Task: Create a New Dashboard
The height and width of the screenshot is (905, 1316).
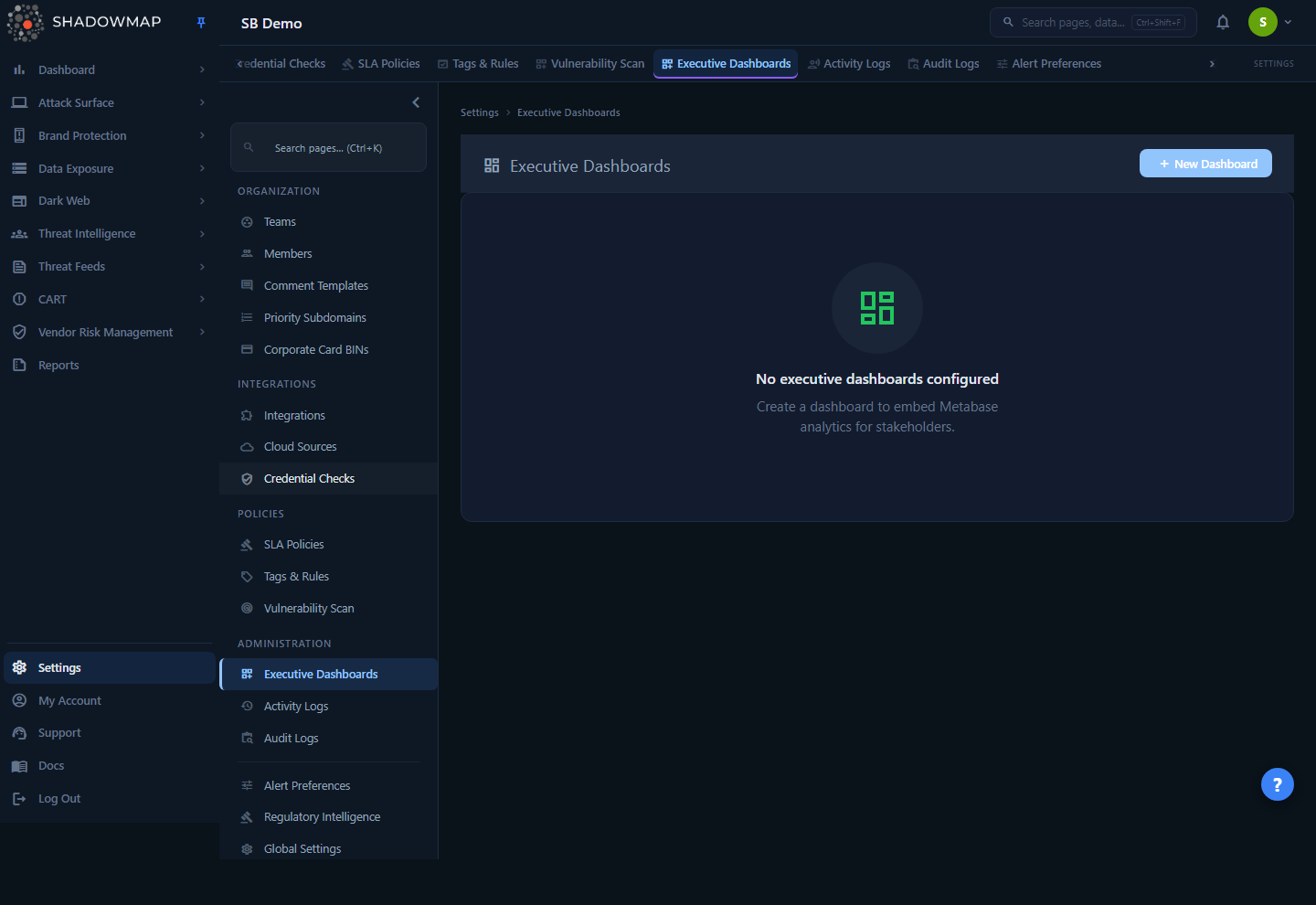Action: click(x=1205, y=164)
